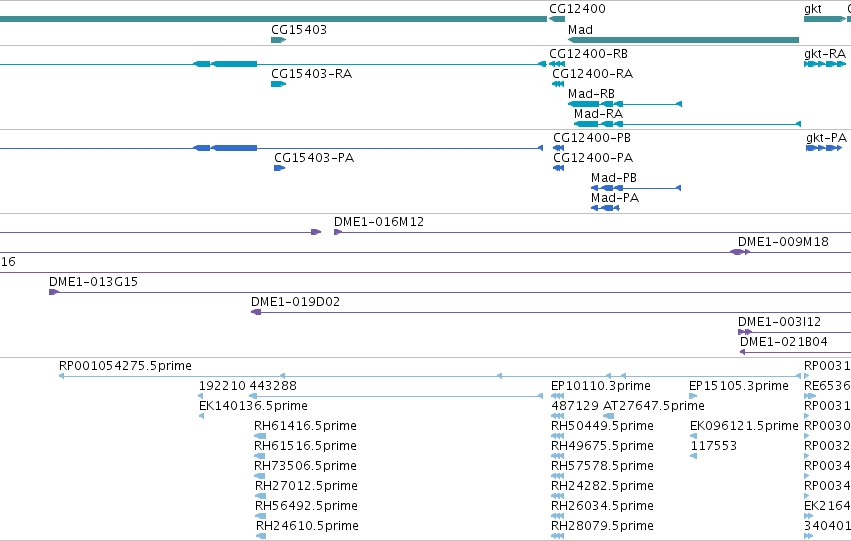Select the CG15403-PA protein arrow
The image size is (851, 541).
[x=280, y=168]
